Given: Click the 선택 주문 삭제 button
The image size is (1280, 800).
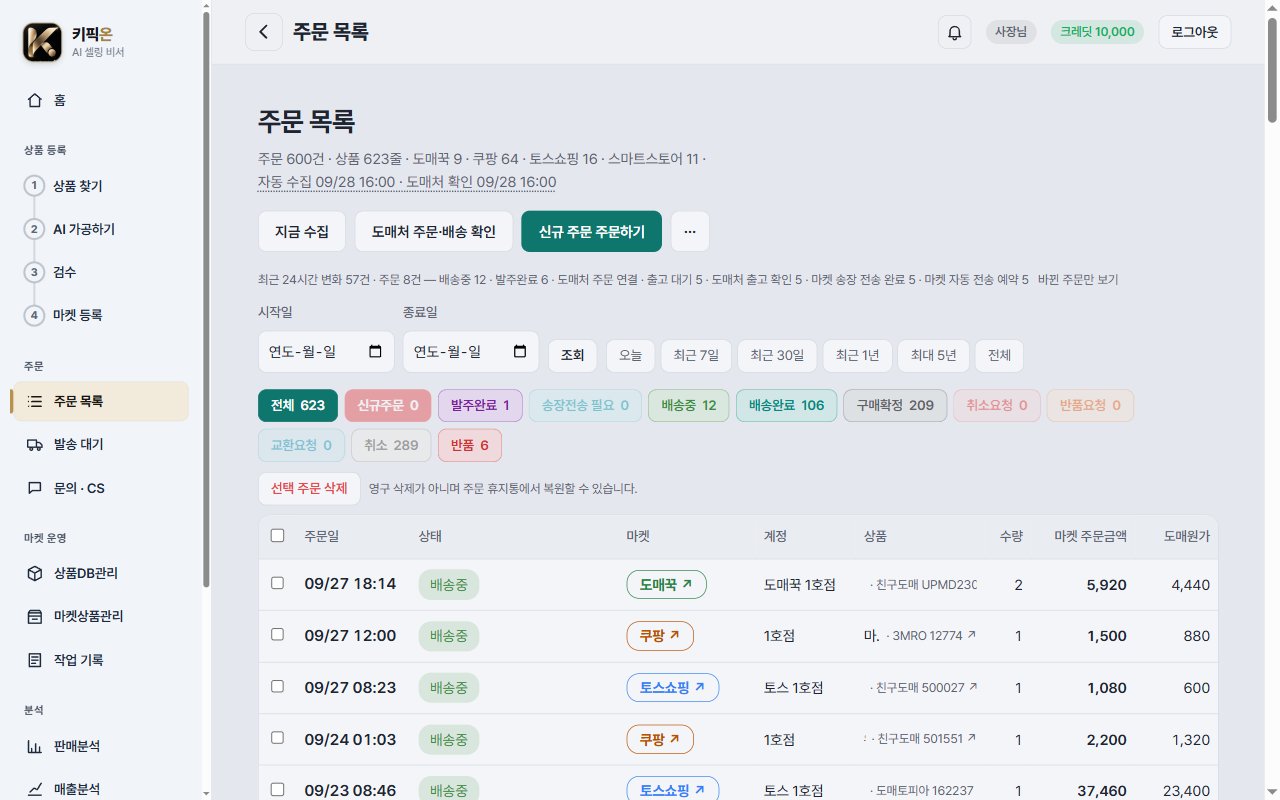Looking at the screenshot, I should pos(309,489).
